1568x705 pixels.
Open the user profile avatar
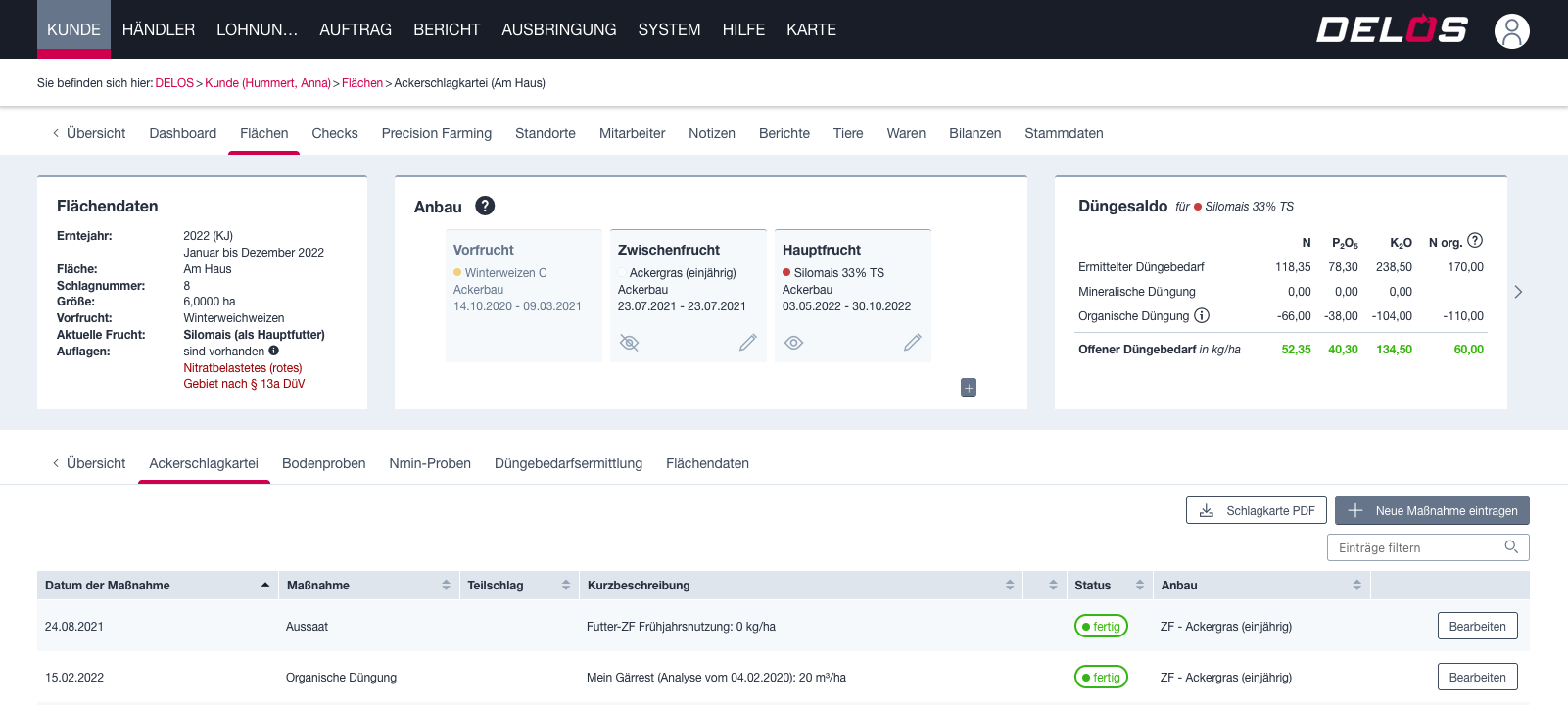1511,30
